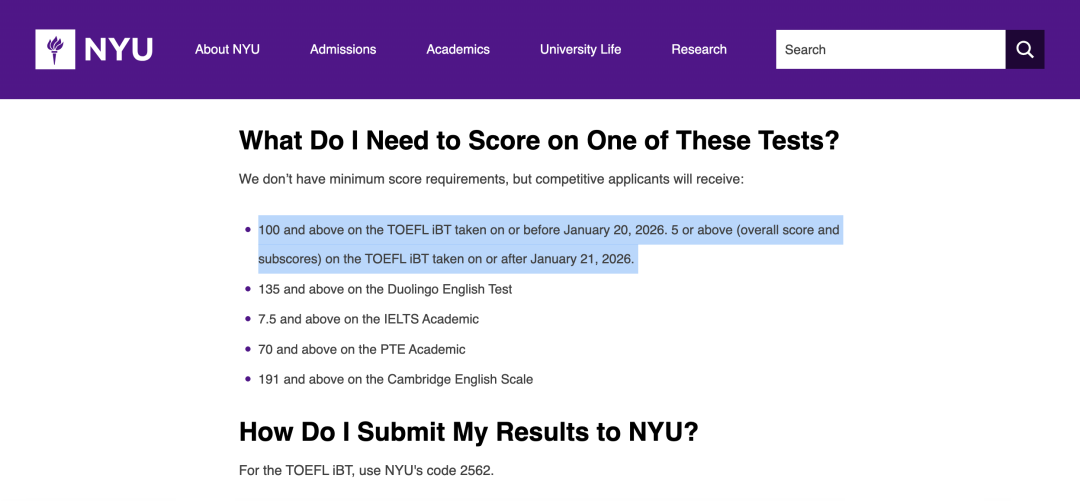This screenshot has width=1080, height=501.
Task: Click the "What Do I Need to Score" heading
Action: (539, 140)
